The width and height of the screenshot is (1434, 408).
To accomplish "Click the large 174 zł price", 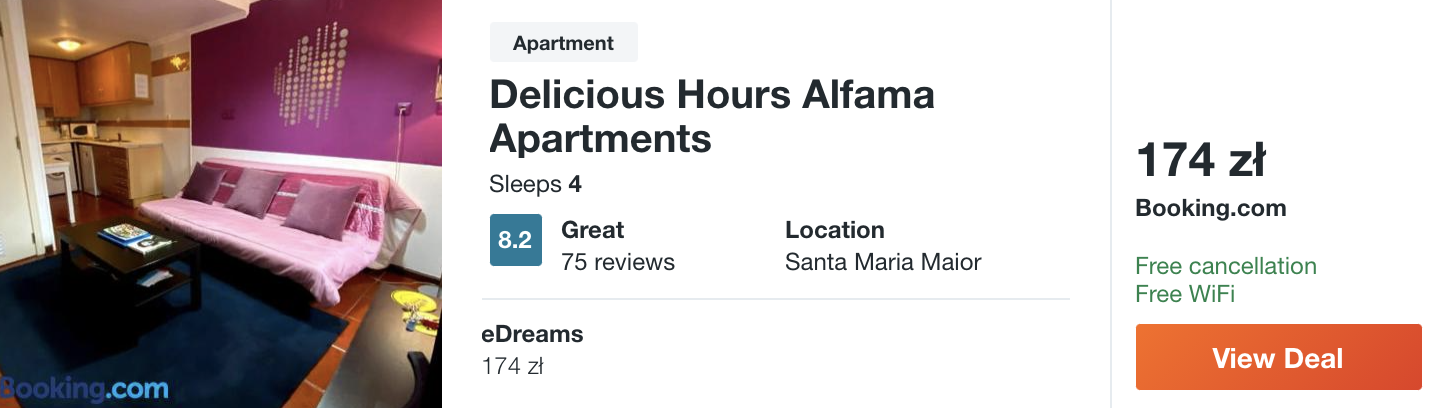I will 1200,160.
